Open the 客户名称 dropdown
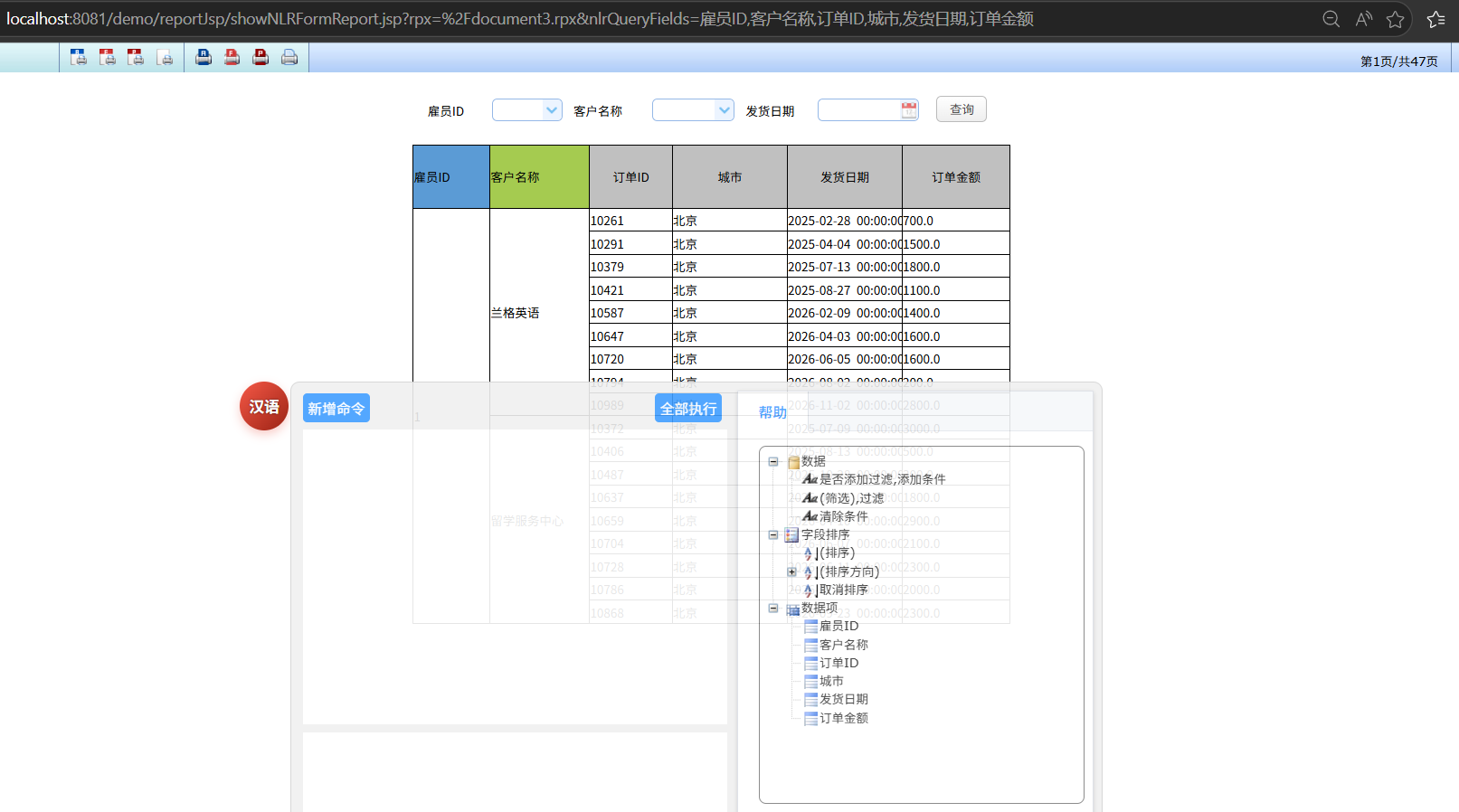Viewport: 1459px width, 812px height. [724, 110]
